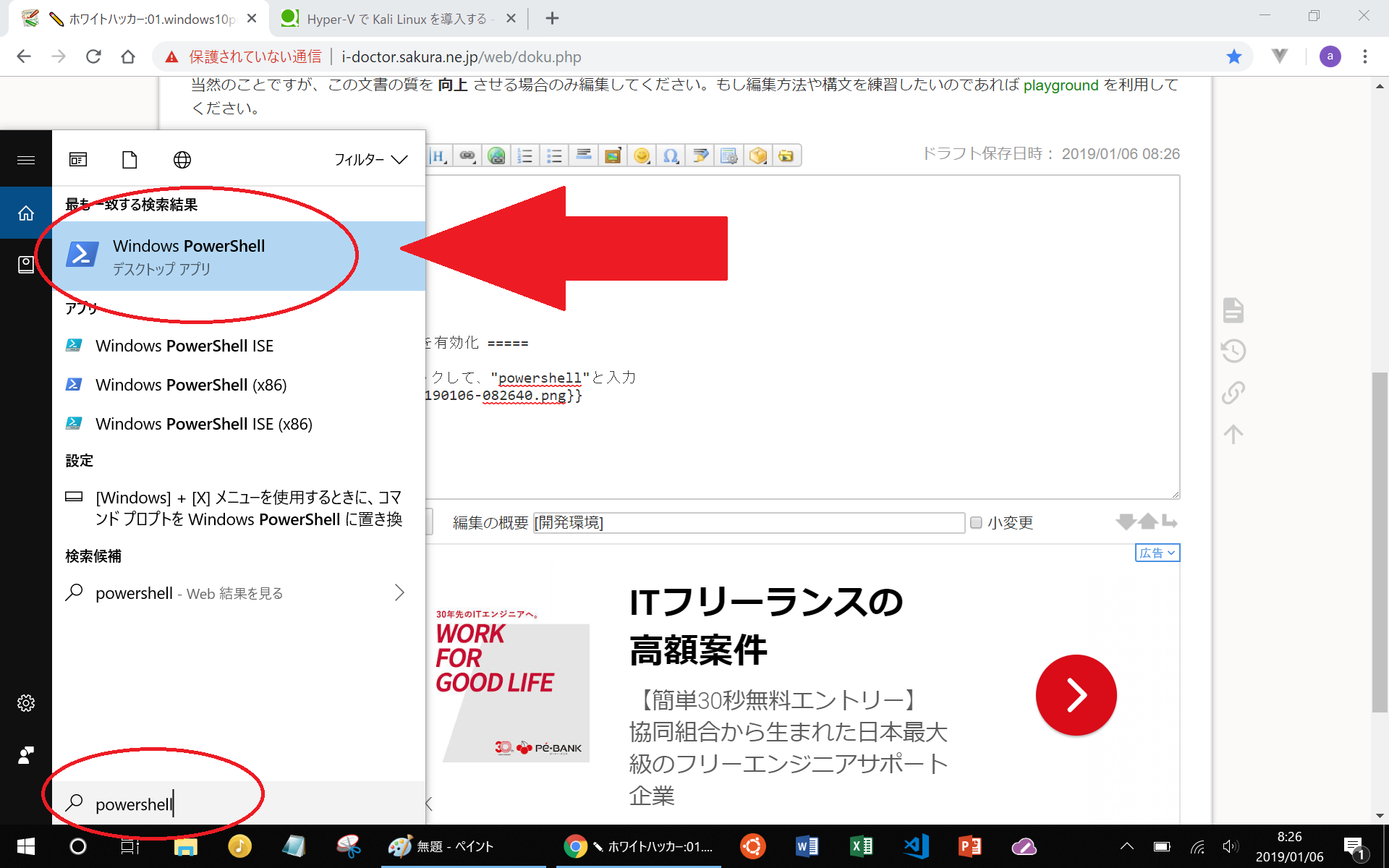Expand the フィルター dropdown
Screen dimensions: 1389x868
click(370, 160)
